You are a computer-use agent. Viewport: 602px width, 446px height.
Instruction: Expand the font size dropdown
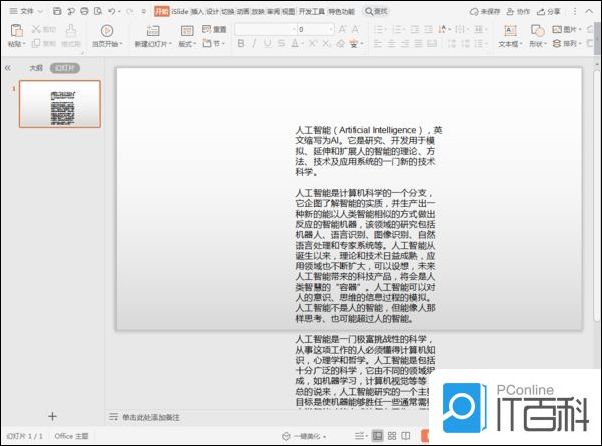point(330,30)
